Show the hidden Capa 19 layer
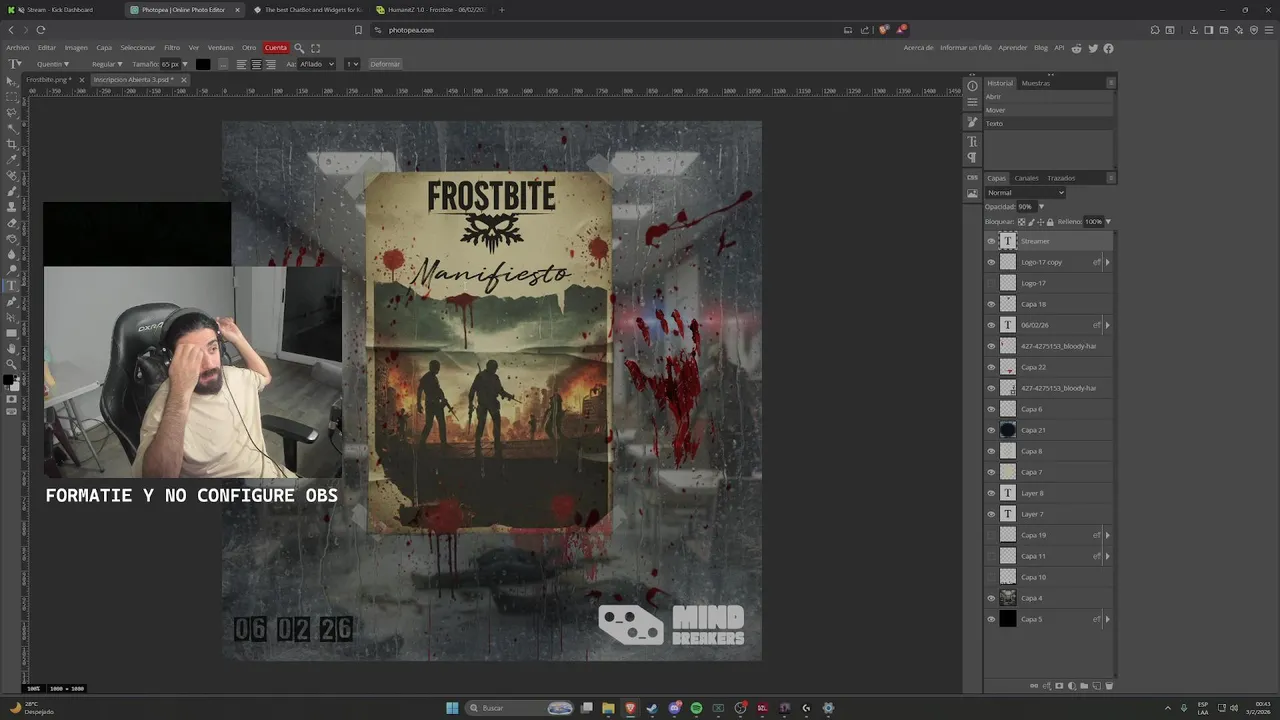This screenshot has width=1280, height=720. pyautogui.click(x=991, y=535)
